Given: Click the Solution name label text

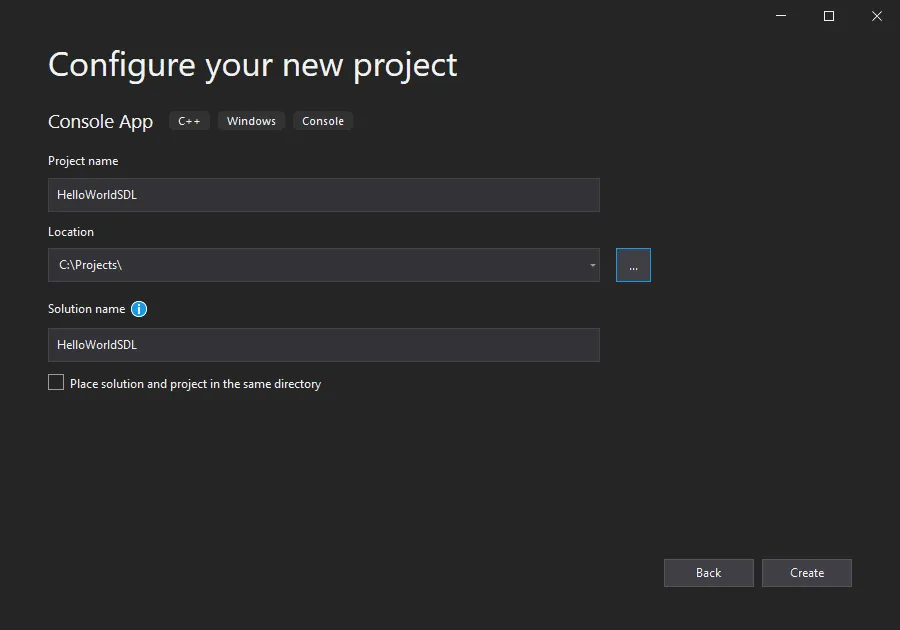Looking at the screenshot, I should coord(87,309).
